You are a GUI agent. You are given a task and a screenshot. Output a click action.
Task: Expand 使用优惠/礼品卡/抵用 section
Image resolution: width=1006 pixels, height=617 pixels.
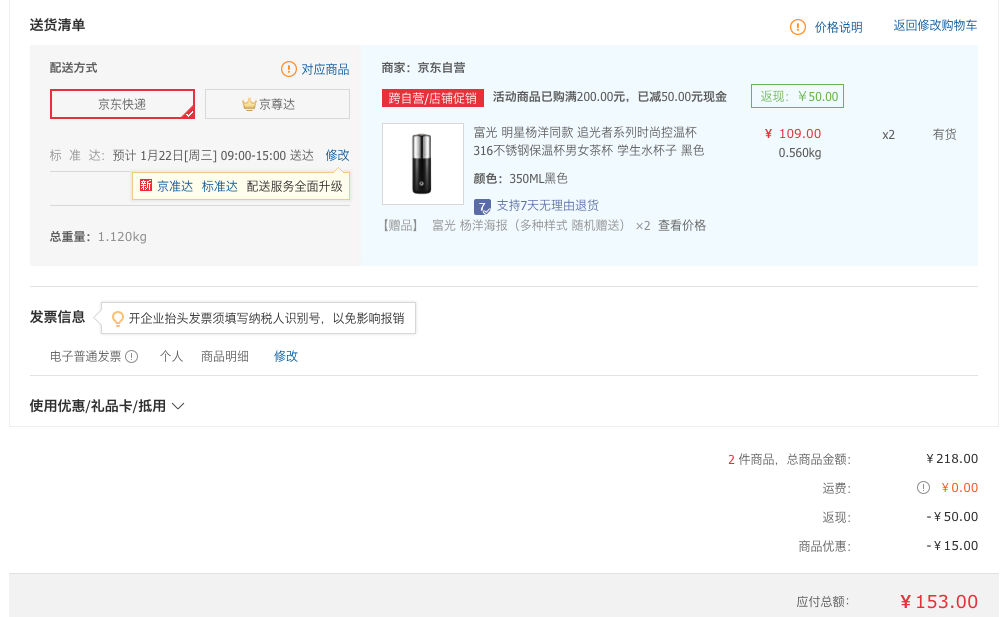pos(107,406)
